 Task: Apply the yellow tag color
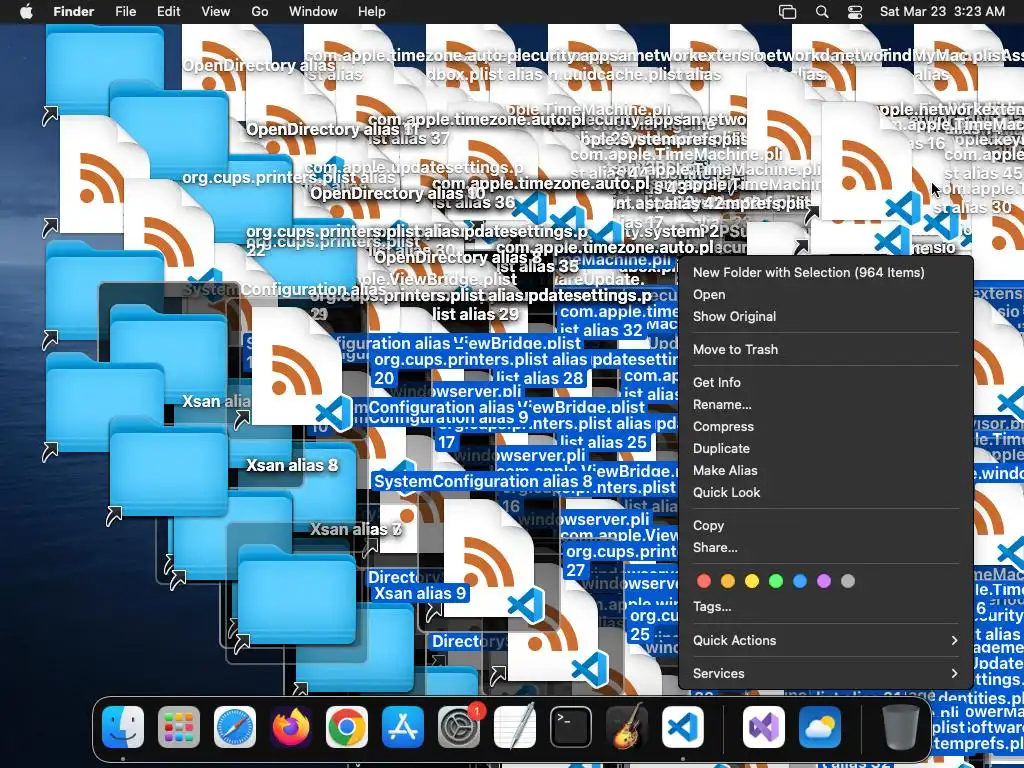pos(752,581)
